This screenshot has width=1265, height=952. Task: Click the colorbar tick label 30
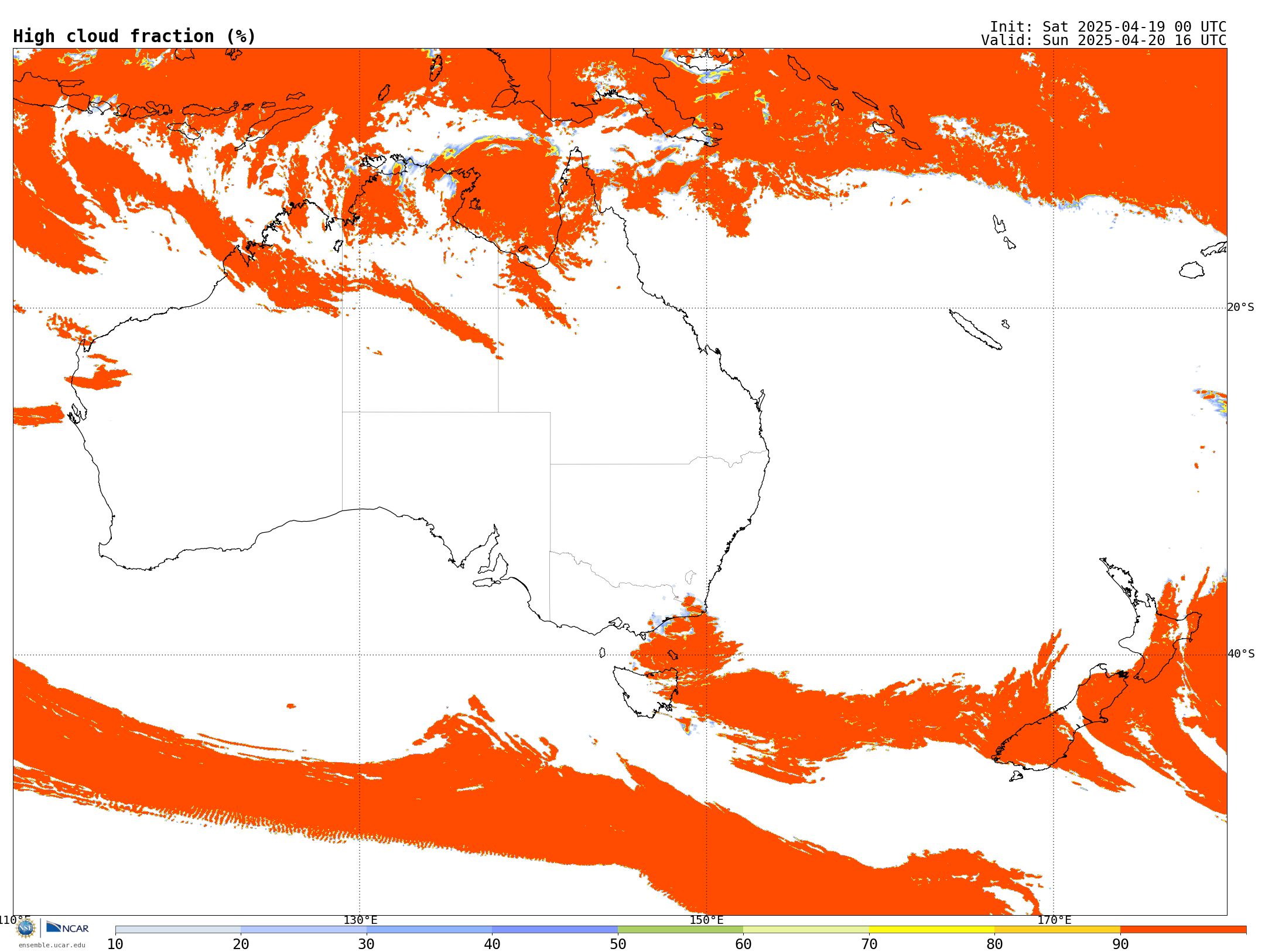[367, 944]
